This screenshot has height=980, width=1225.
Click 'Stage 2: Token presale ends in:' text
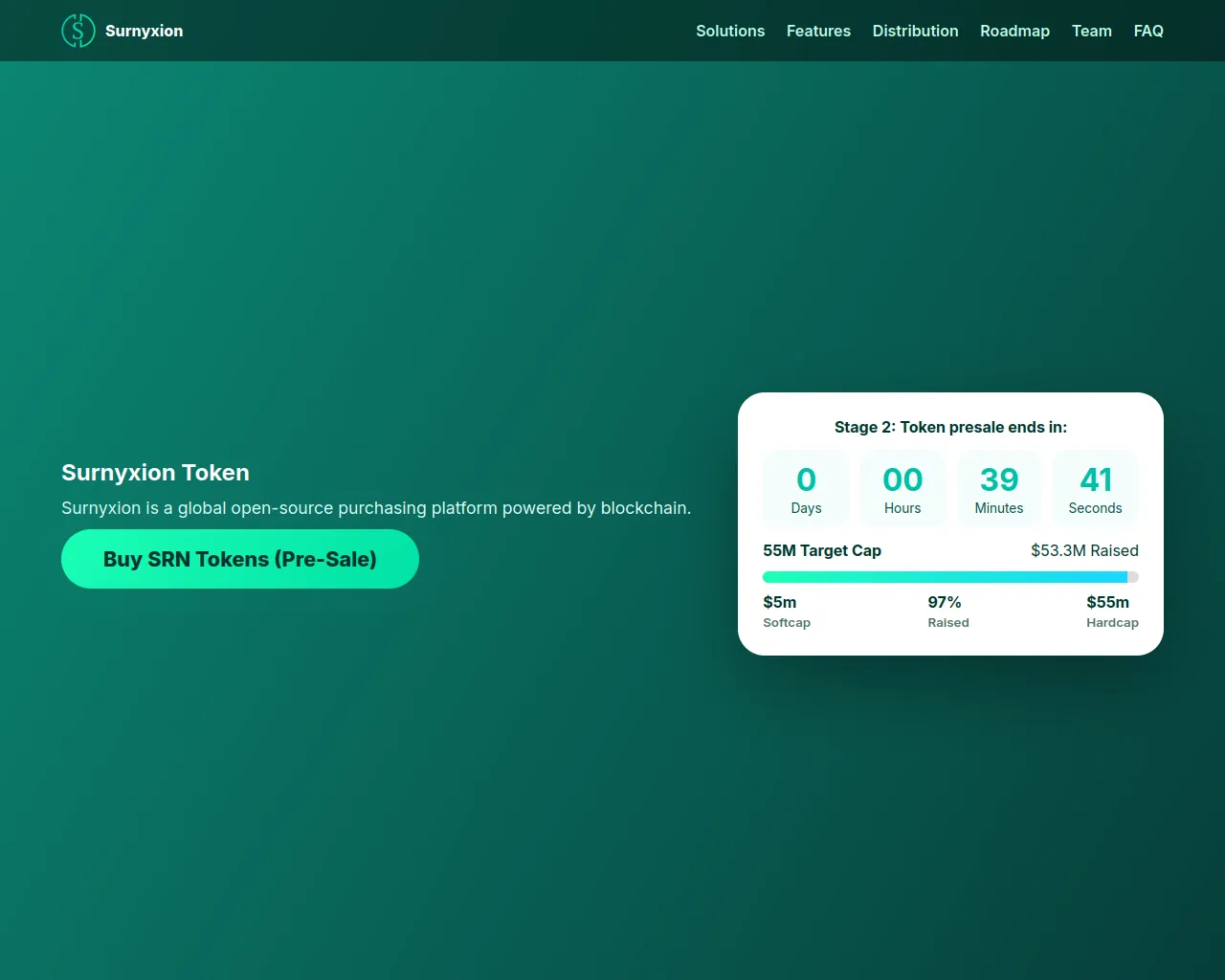point(950,427)
